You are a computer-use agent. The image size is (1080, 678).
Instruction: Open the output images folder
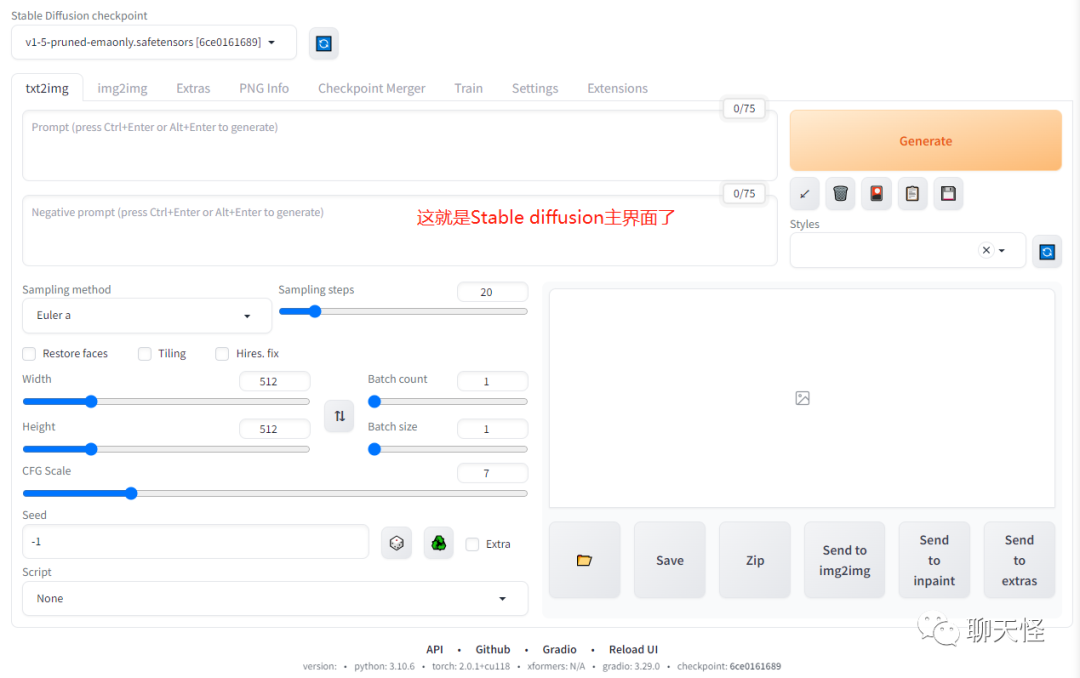pyautogui.click(x=584, y=559)
